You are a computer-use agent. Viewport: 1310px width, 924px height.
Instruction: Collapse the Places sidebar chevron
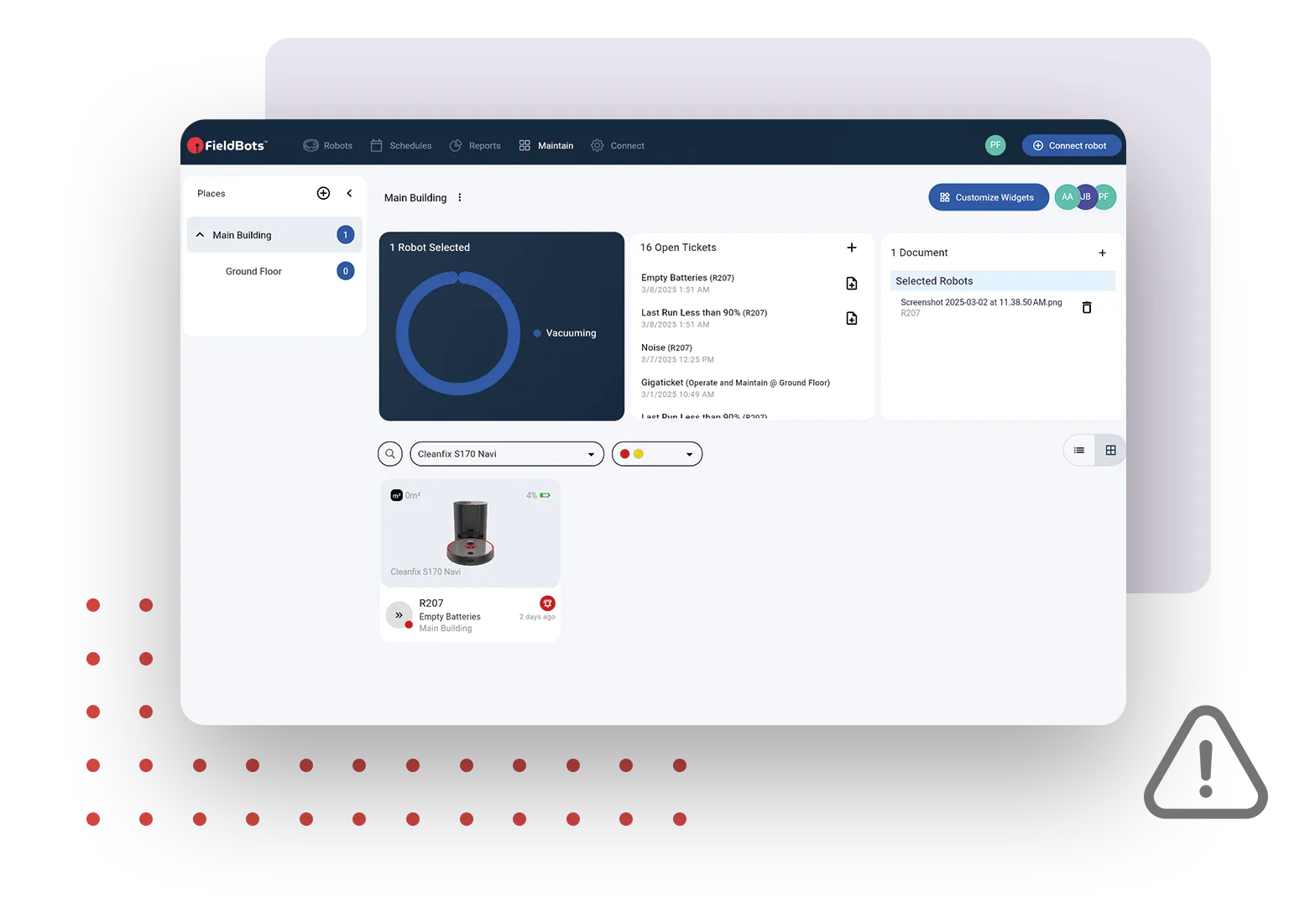[349, 193]
